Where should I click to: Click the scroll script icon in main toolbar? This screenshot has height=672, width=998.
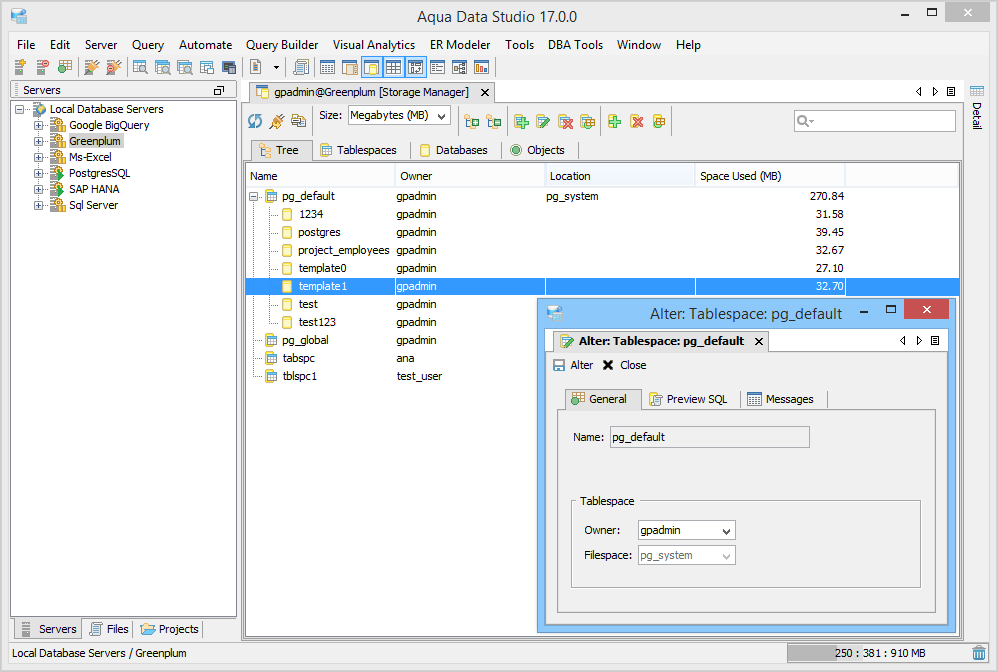pyautogui.click(x=301, y=67)
